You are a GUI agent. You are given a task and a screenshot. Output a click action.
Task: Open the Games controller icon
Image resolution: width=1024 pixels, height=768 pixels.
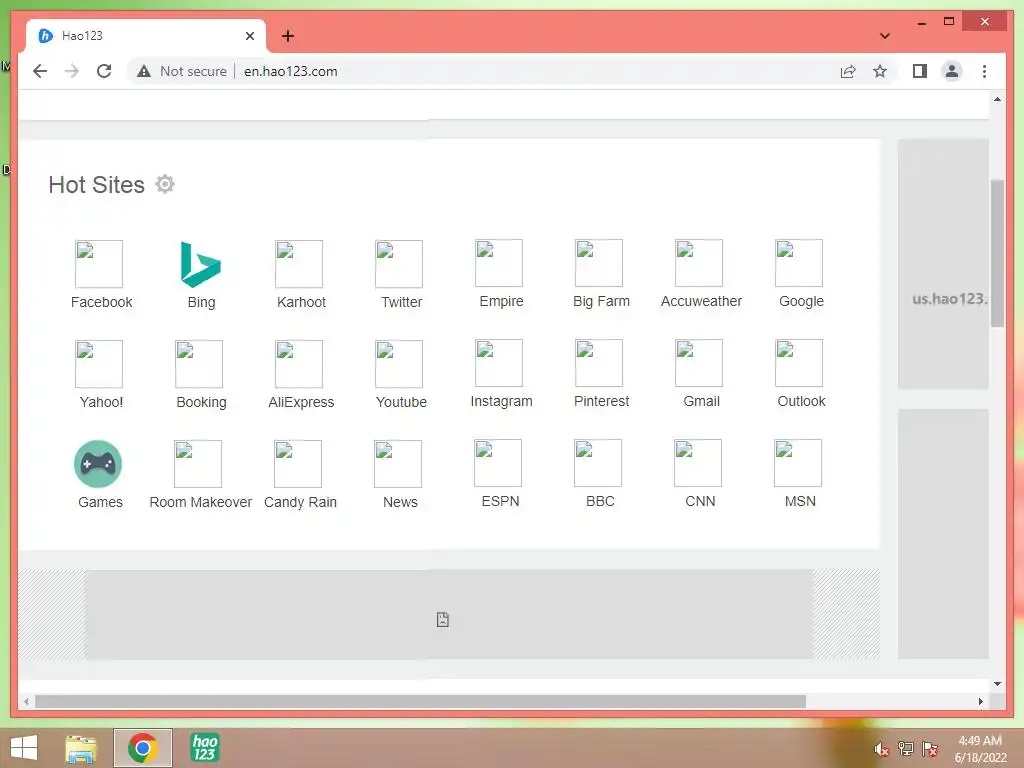98,464
